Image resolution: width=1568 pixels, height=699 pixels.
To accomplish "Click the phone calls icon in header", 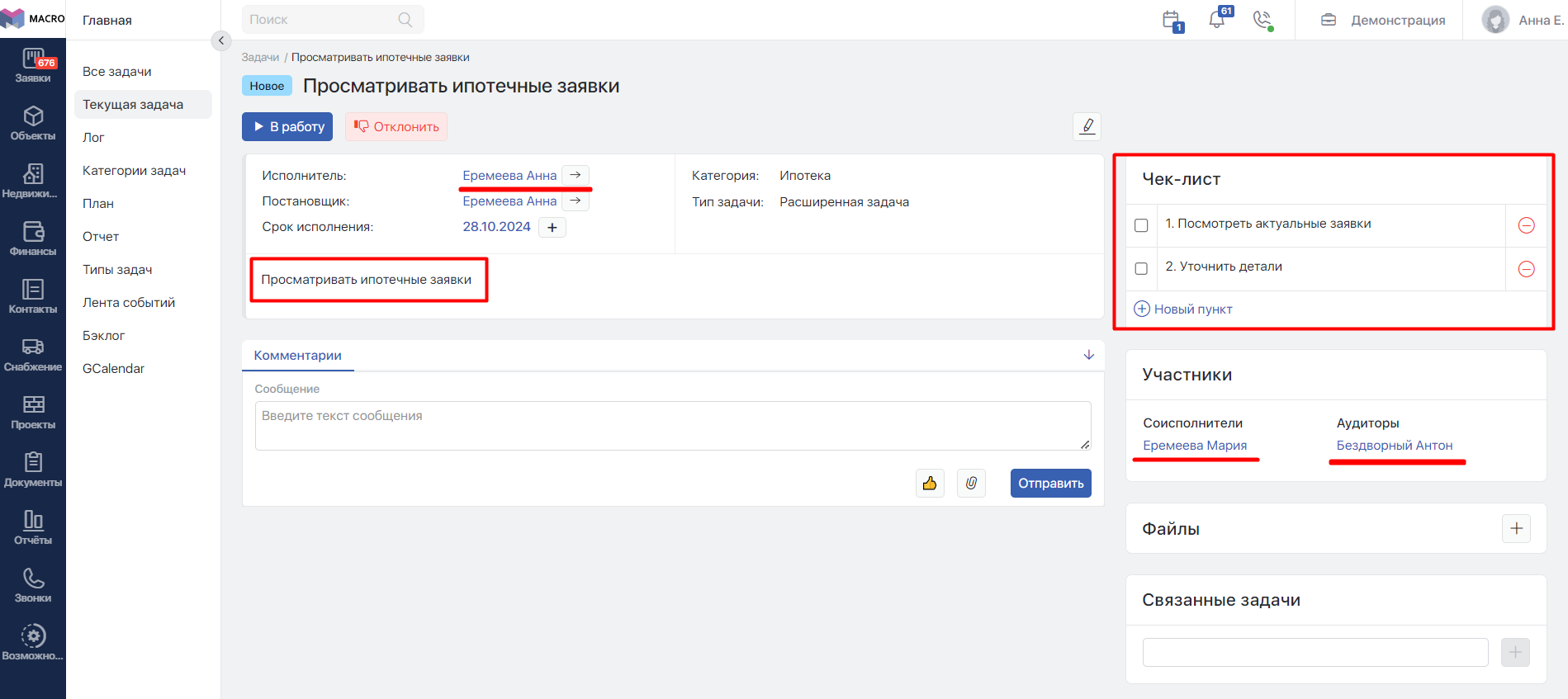I will (x=1262, y=20).
